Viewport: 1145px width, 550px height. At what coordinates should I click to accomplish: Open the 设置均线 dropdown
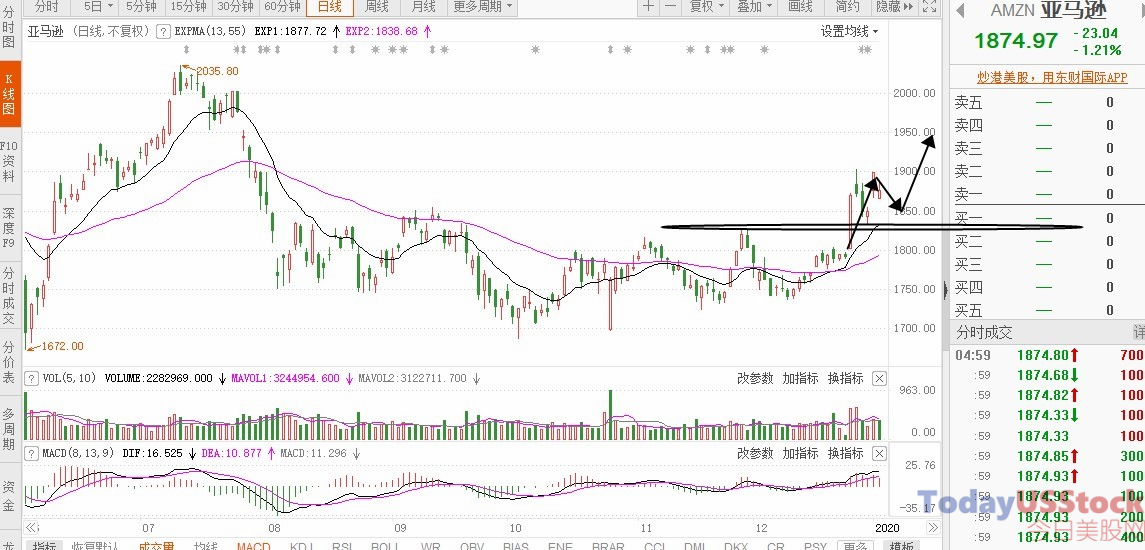(849, 31)
